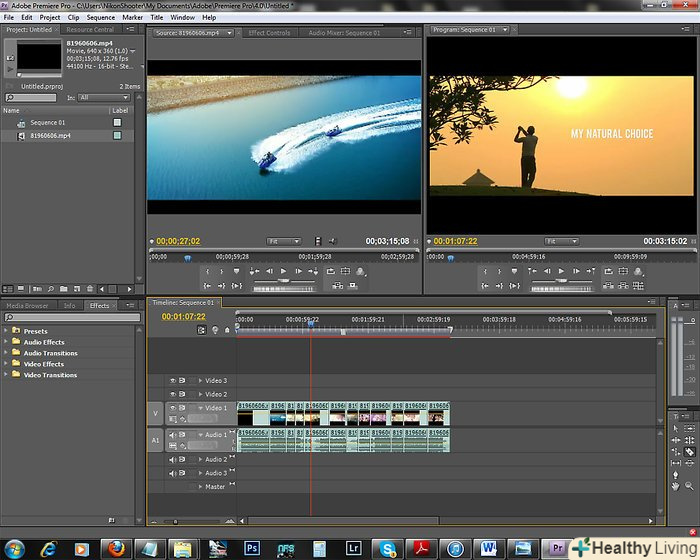Screen dimensions: 700x560
Task: Click the Timeline timecode 00:01:07:22
Action: (184, 316)
